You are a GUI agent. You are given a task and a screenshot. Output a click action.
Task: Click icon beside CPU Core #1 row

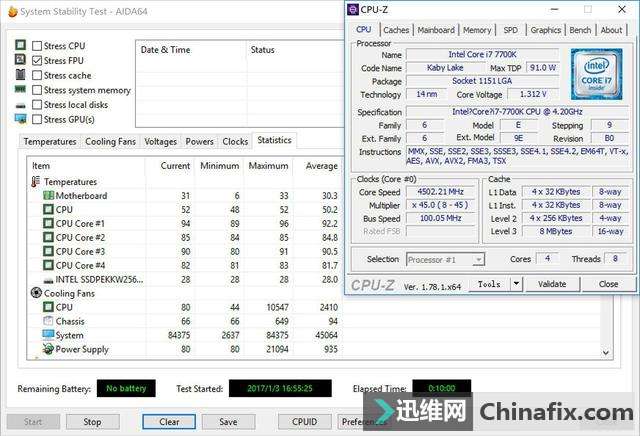tap(49, 223)
